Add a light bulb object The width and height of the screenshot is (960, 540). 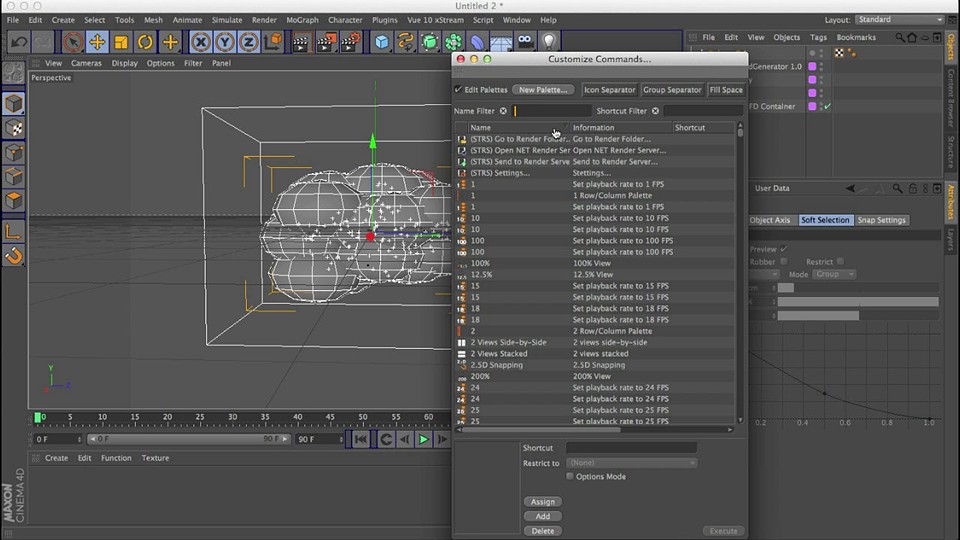[x=549, y=42]
